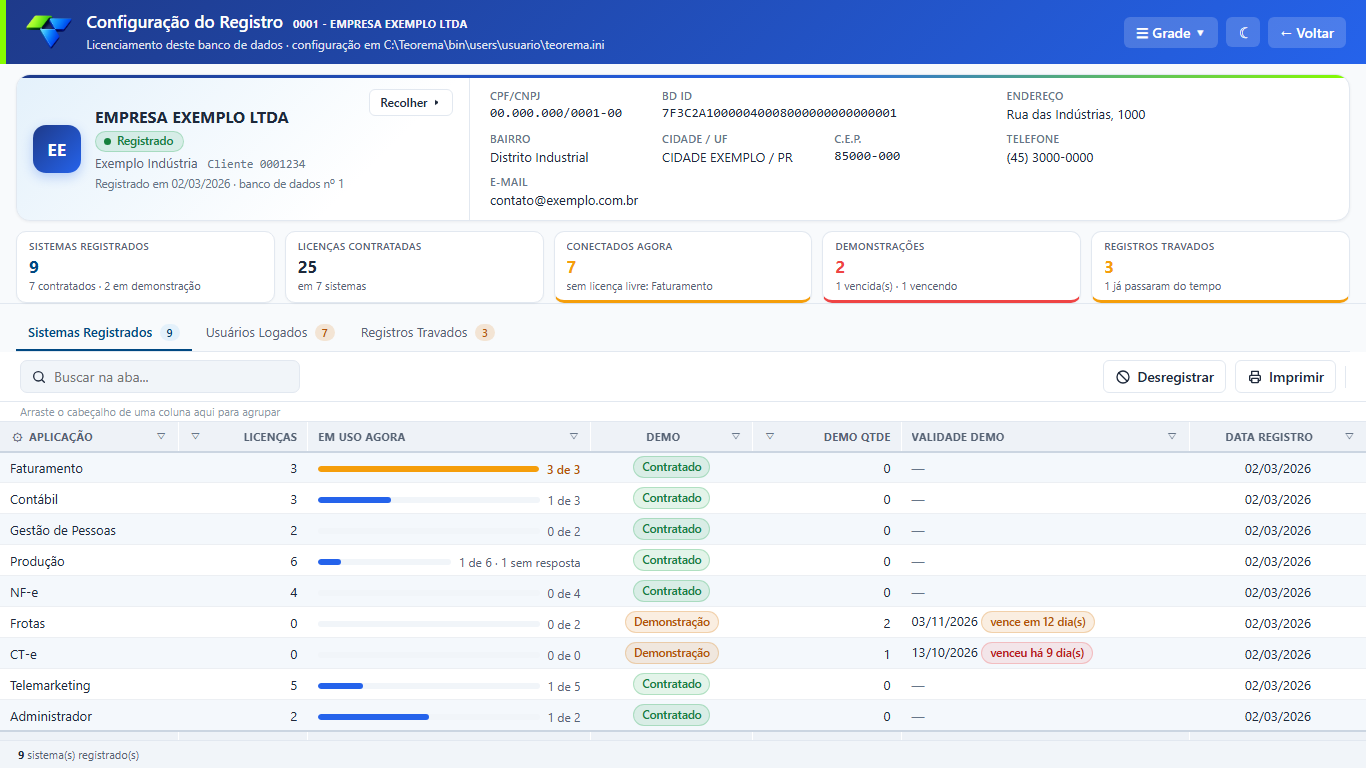Select the Gestão de Pessoas row name
The height and width of the screenshot is (768, 1366).
click(63, 530)
